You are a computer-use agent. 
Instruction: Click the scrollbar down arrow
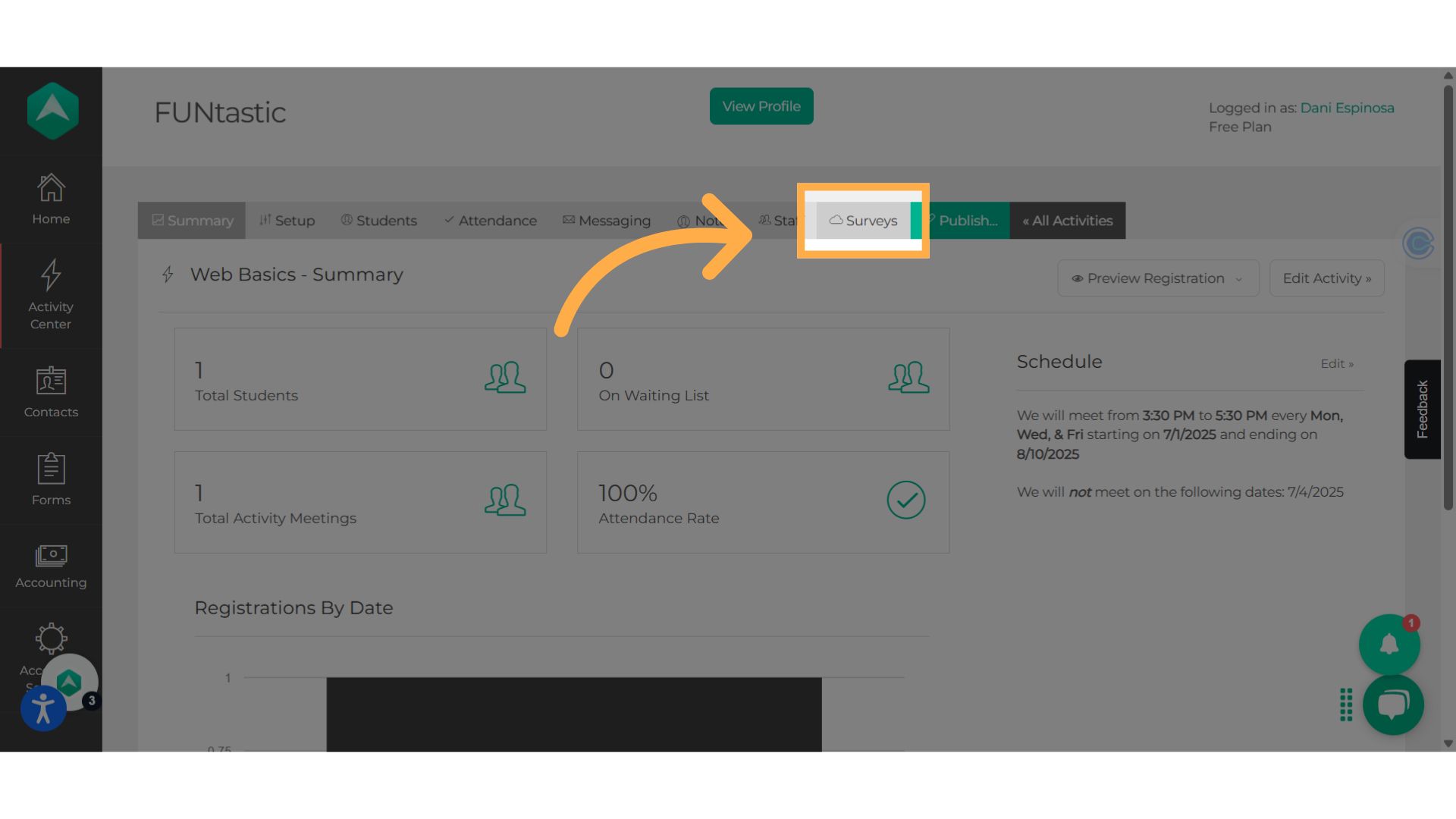pos(1448,744)
